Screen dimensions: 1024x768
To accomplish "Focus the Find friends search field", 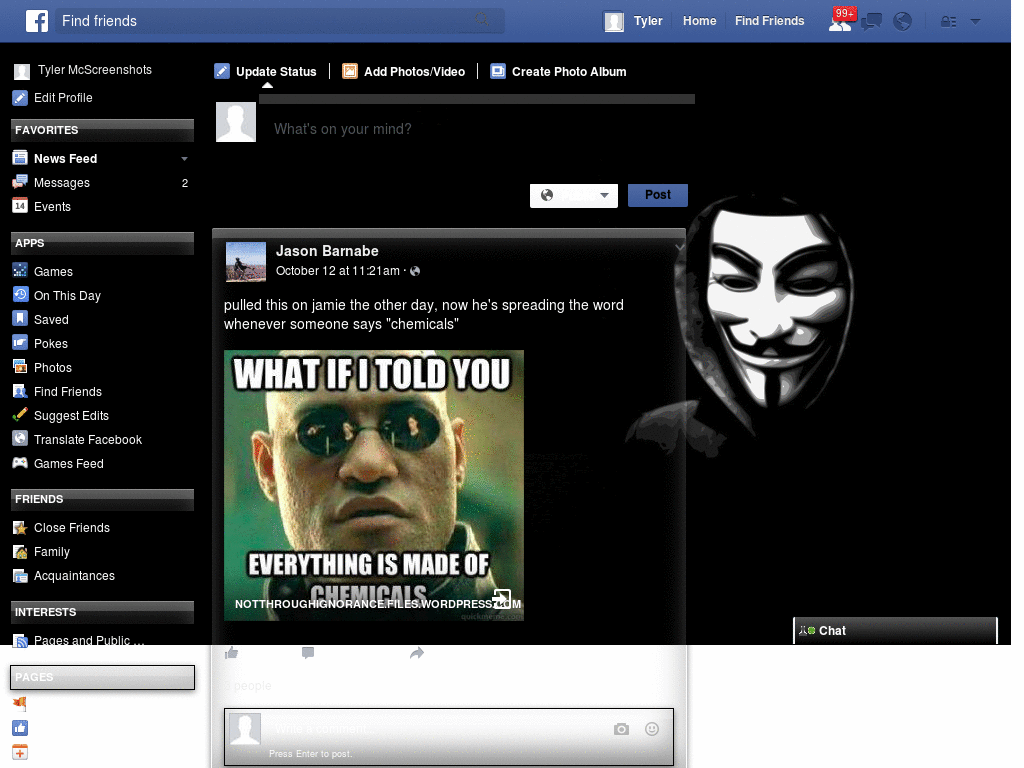I will point(280,21).
